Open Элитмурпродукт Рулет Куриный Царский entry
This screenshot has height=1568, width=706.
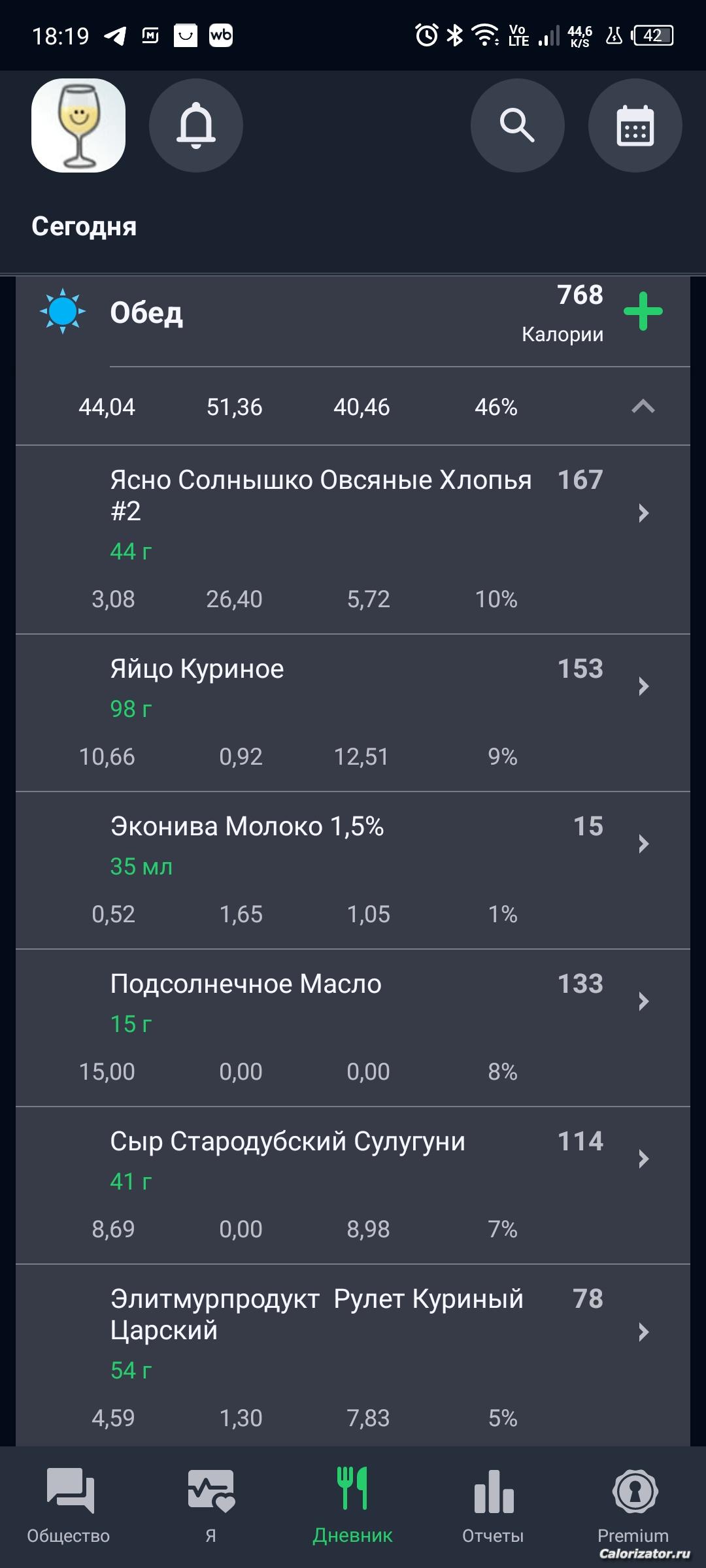[317, 1314]
